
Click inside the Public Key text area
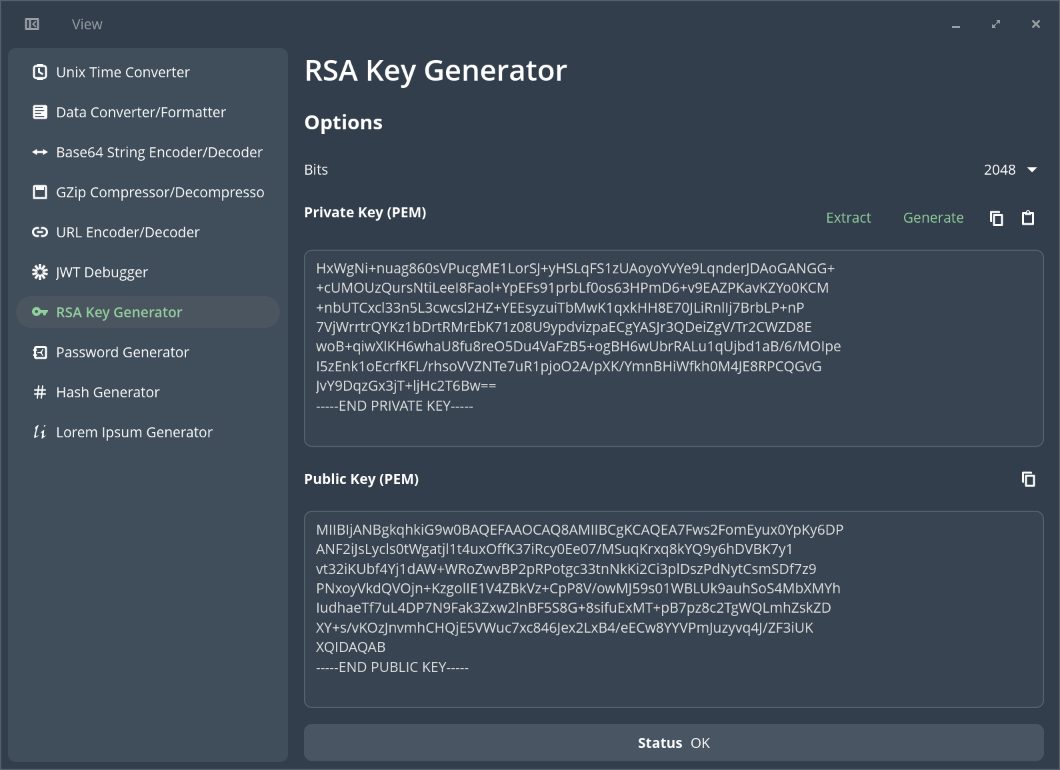click(x=673, y=609)
